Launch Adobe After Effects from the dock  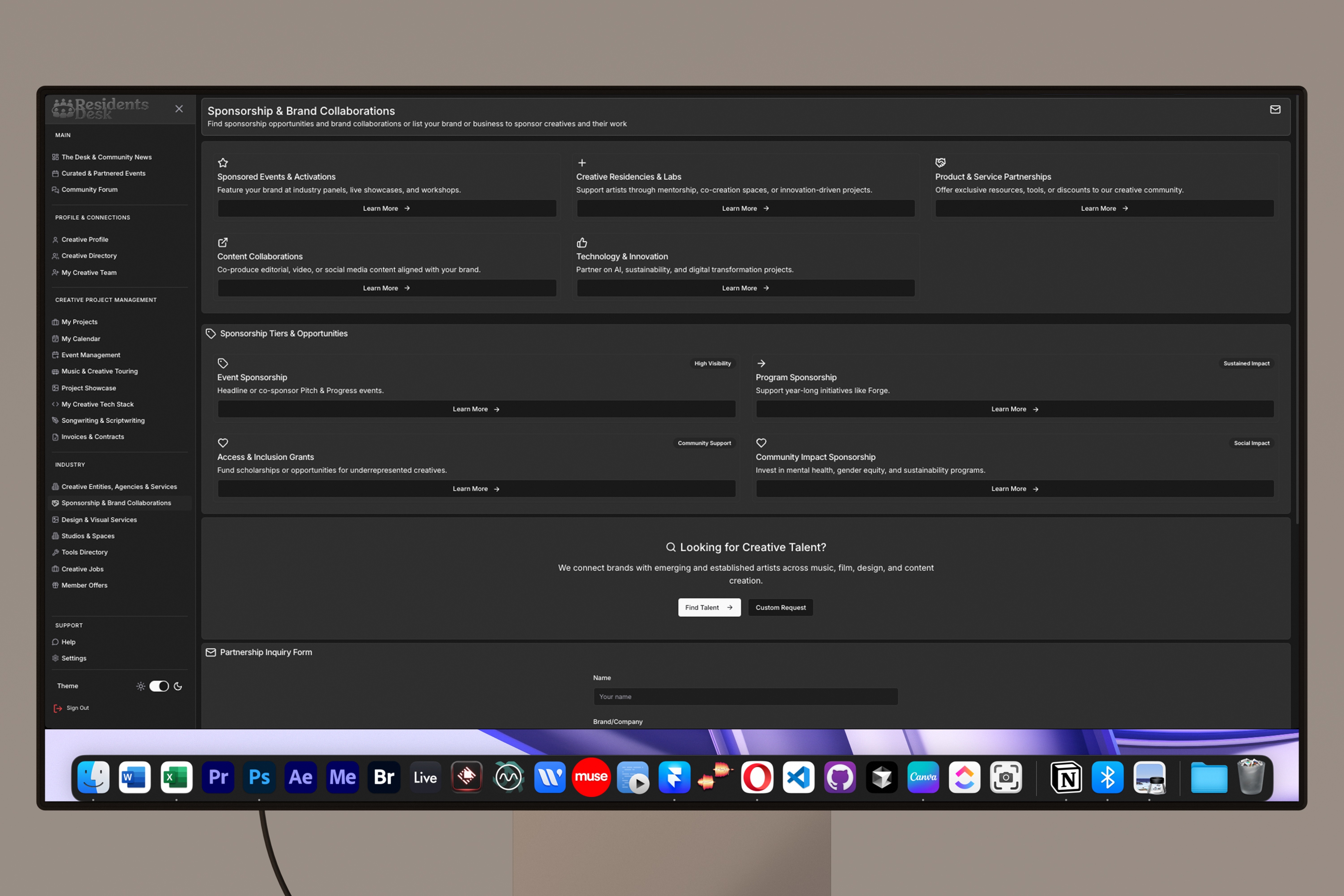(x=301, y=777)
